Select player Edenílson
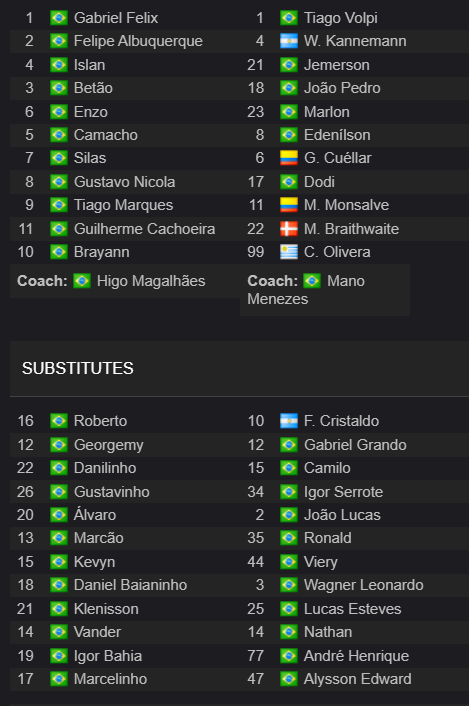The height and width of the screenshot is (706, 469). 337,135
